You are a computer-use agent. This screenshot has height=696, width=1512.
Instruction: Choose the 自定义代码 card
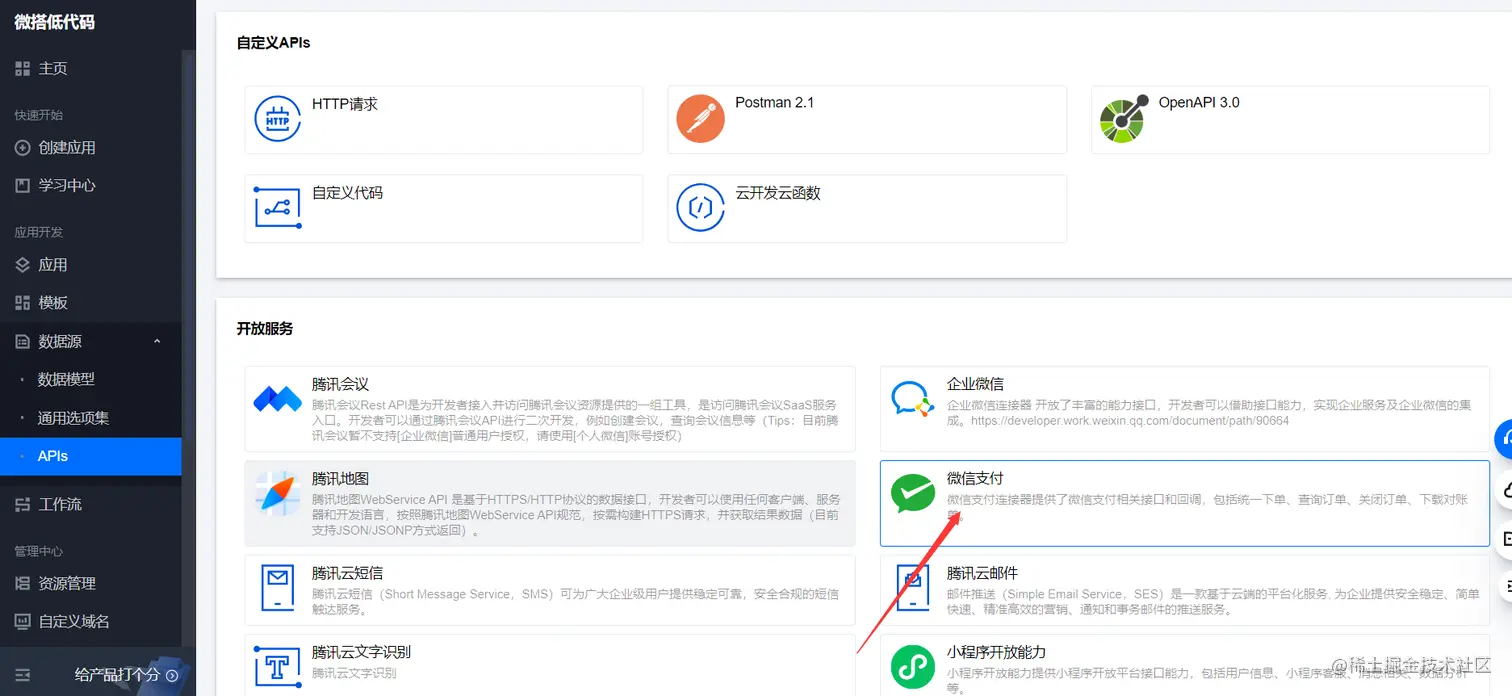click(444, 208)
